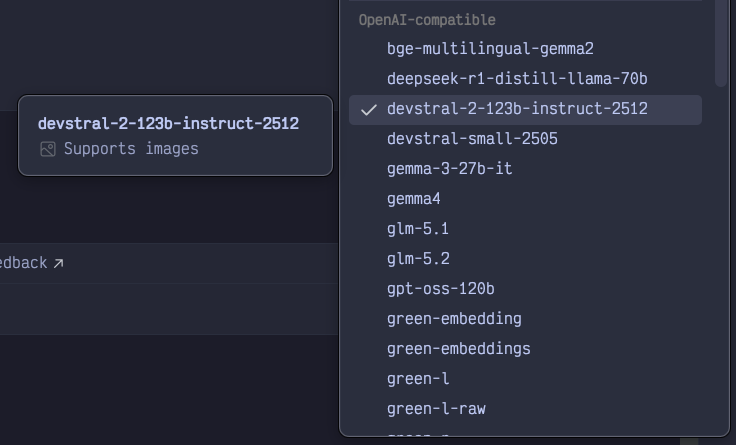Click the checkmark beside devstral-2-123b-instruct-2512
This screenshot has height=445, width=736.
click(x=369, y=110)
